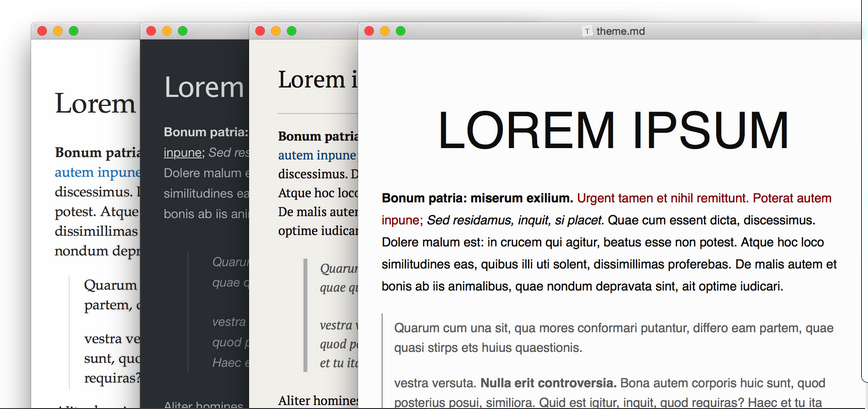Click 'requiras?' text in leftmost window
This screenshot has height=409, width=868.
click(x=111, y=379)
